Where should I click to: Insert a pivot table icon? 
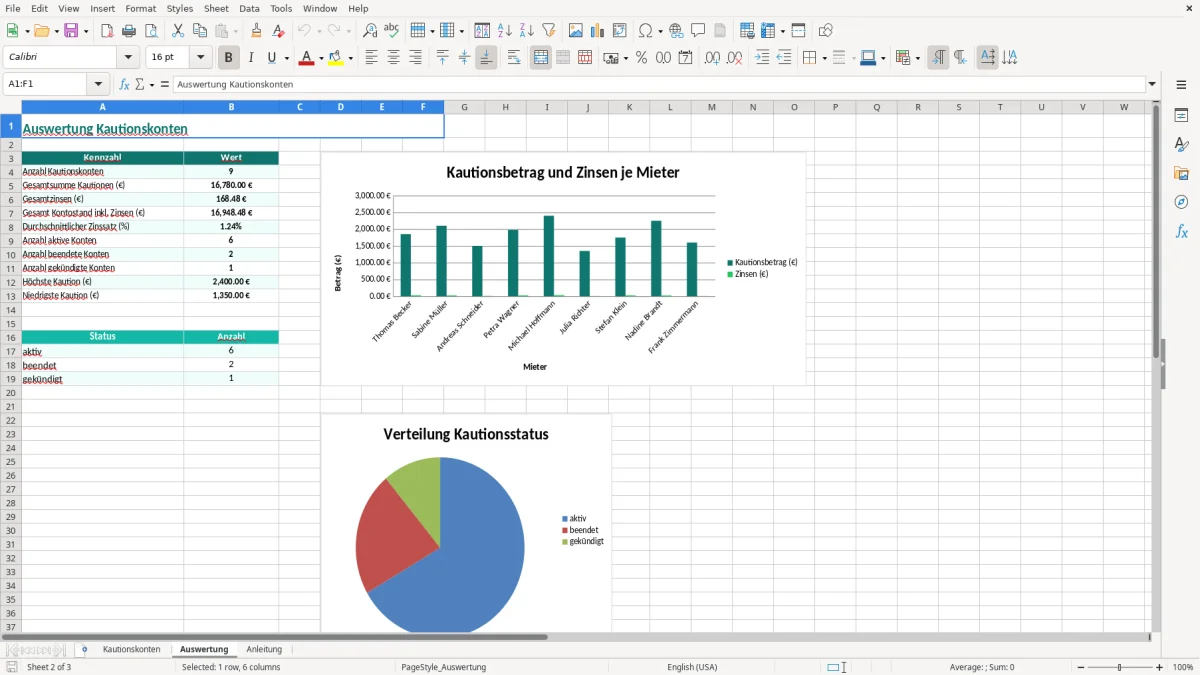[x=620, y=31]
